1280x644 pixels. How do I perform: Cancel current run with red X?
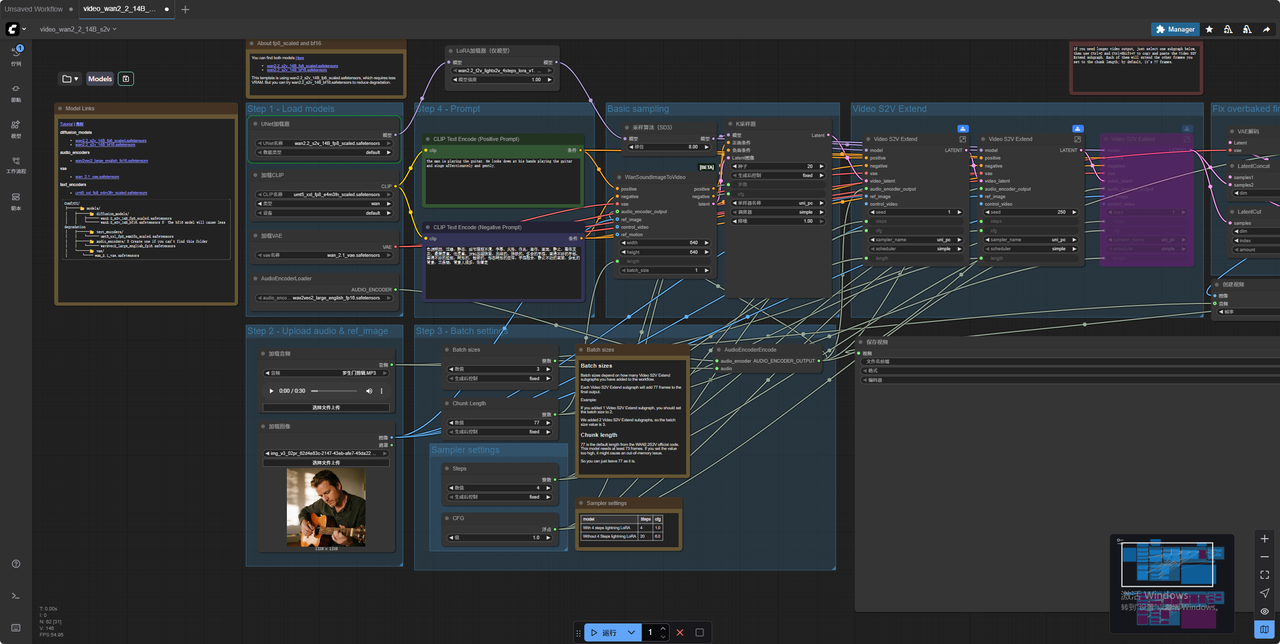[680, 632]
